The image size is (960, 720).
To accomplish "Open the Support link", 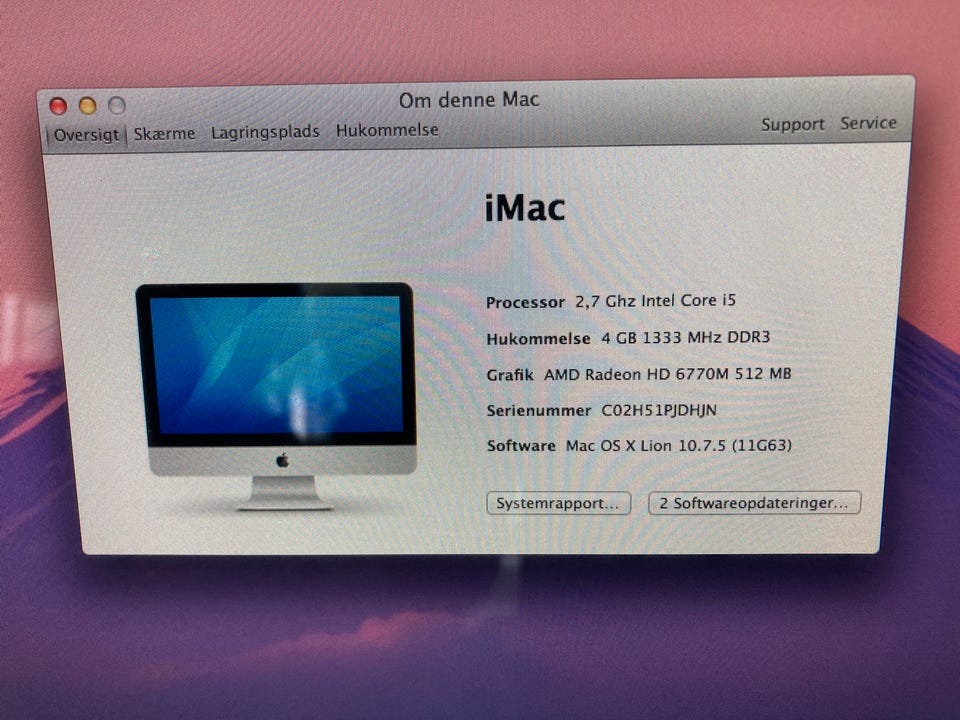I will pyautogui.click(x=792, y=125).
